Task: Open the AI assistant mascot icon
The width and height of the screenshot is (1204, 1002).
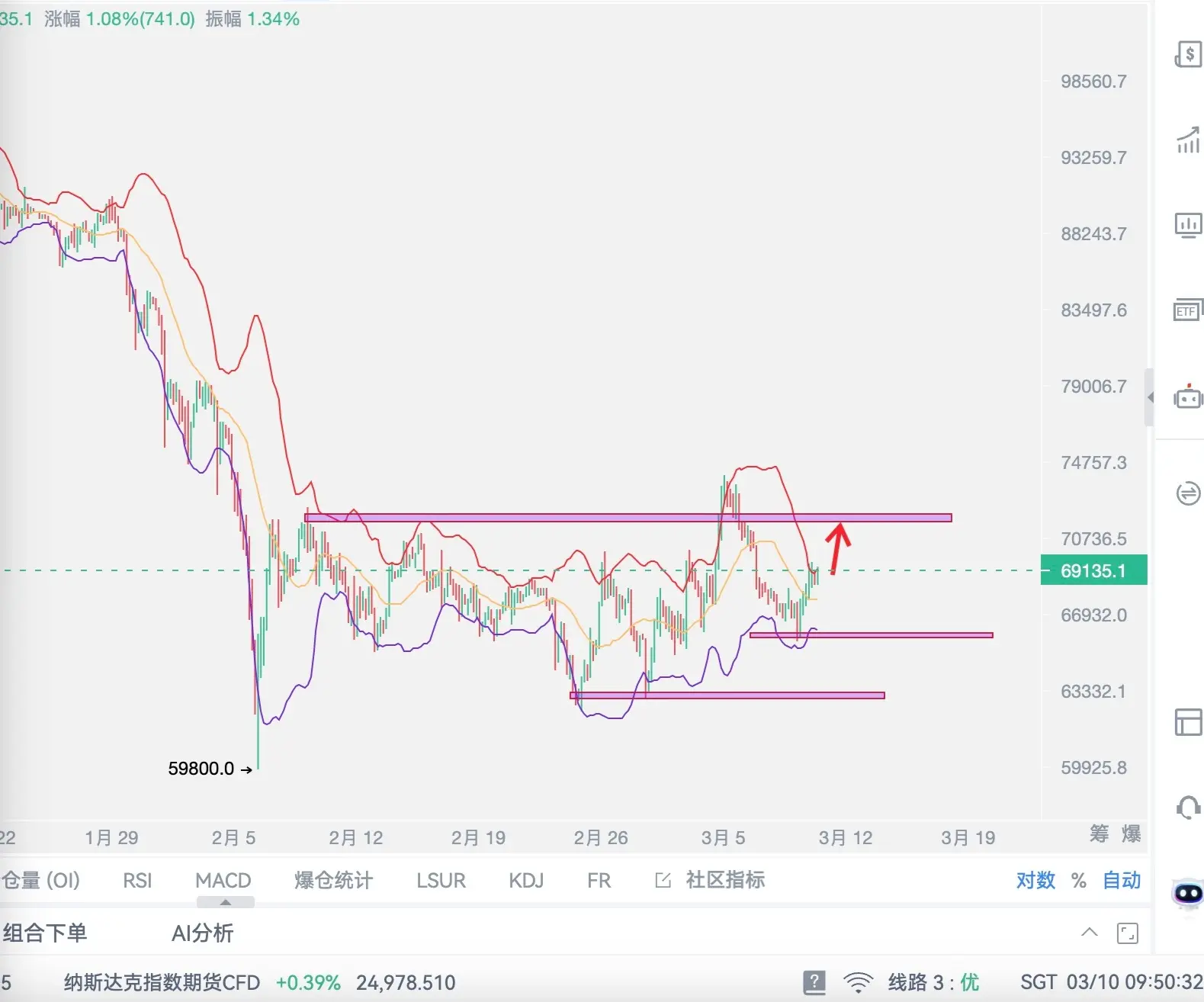Action: click(1188, 893)
